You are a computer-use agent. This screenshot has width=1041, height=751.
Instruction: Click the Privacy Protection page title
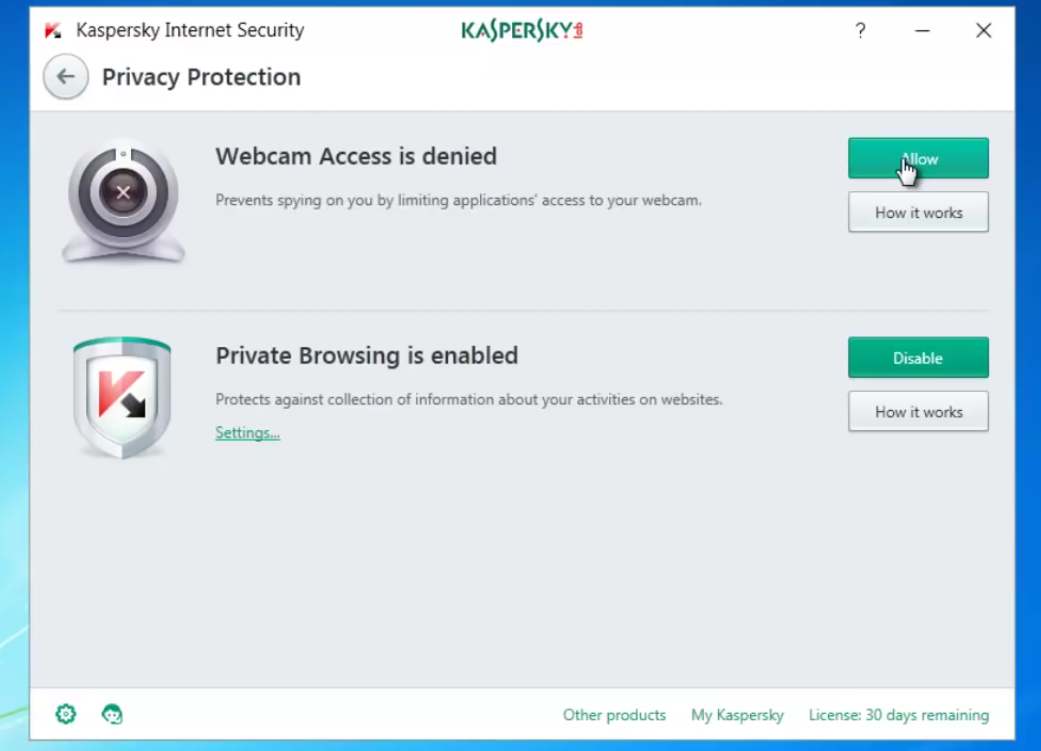201,77
